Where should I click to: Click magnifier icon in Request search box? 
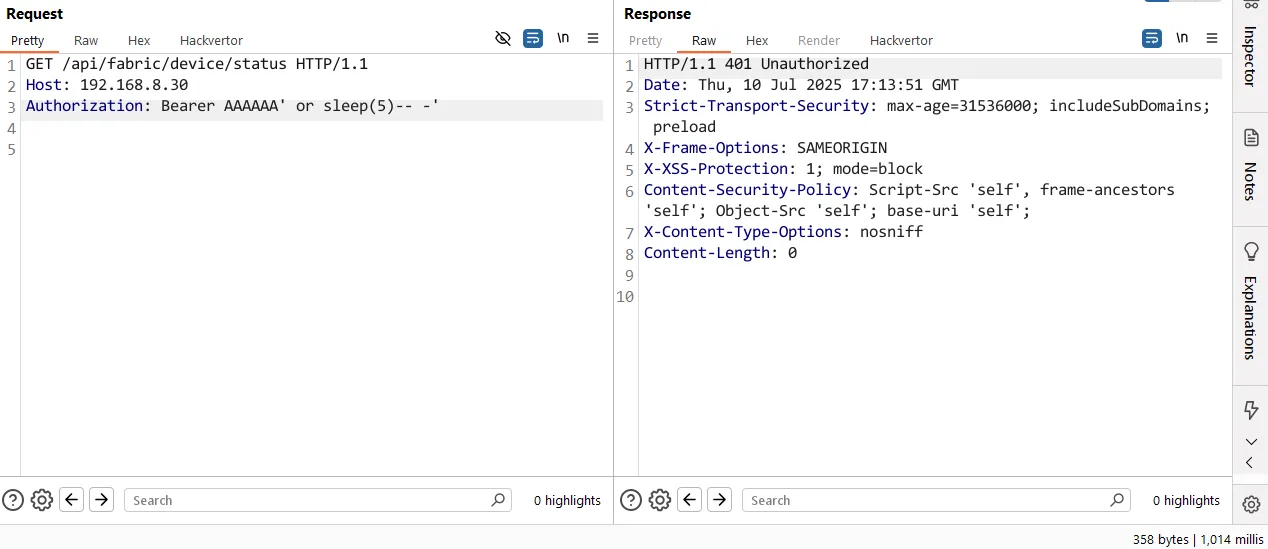pos(498,500)
